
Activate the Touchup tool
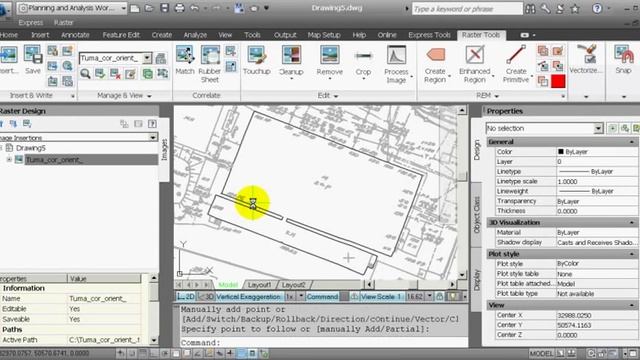click(x=257, y=60)
